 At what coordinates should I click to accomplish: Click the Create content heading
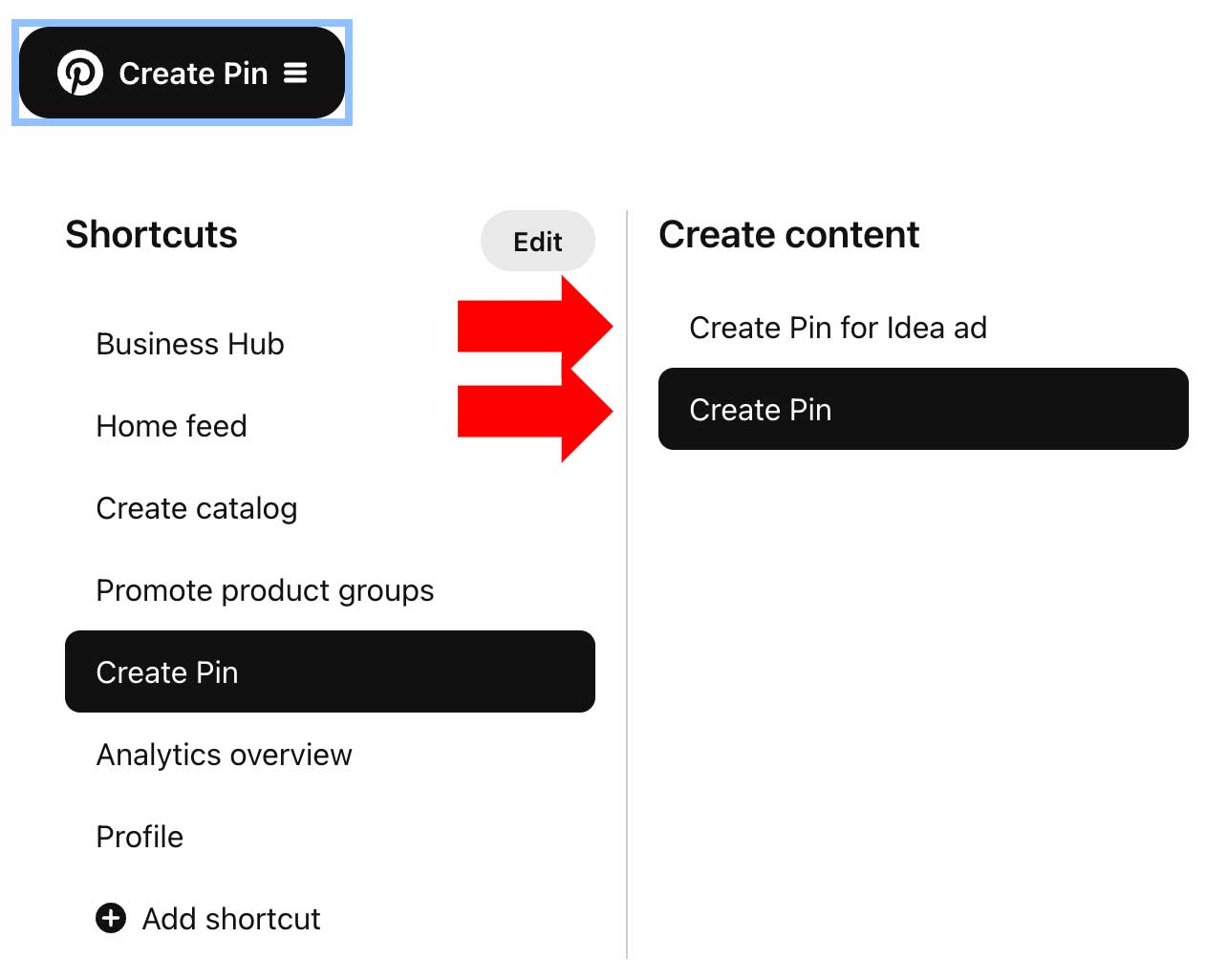pyautogui.click(x=789, y=234)
